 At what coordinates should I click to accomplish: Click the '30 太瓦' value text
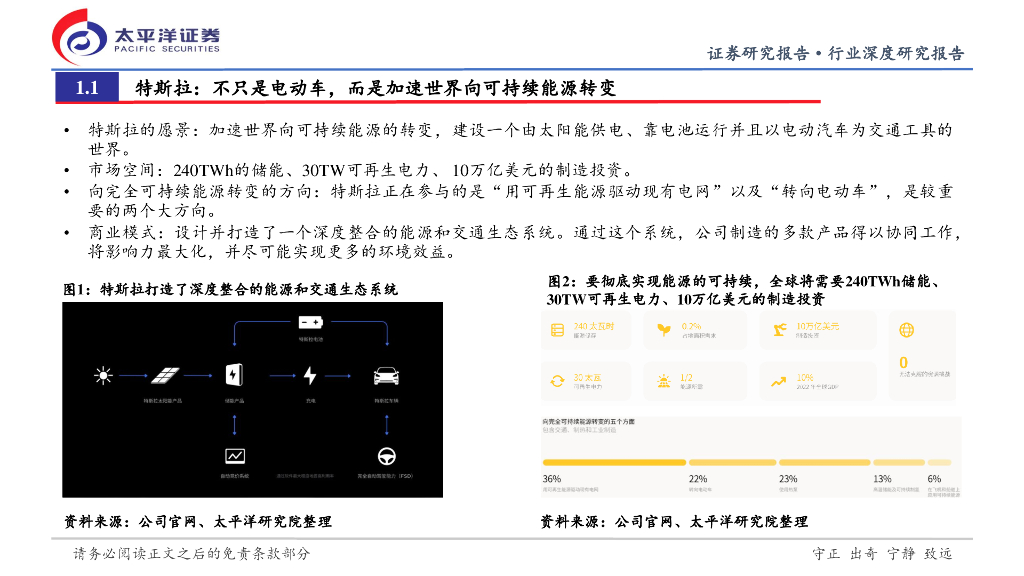[x=587, y=377]
